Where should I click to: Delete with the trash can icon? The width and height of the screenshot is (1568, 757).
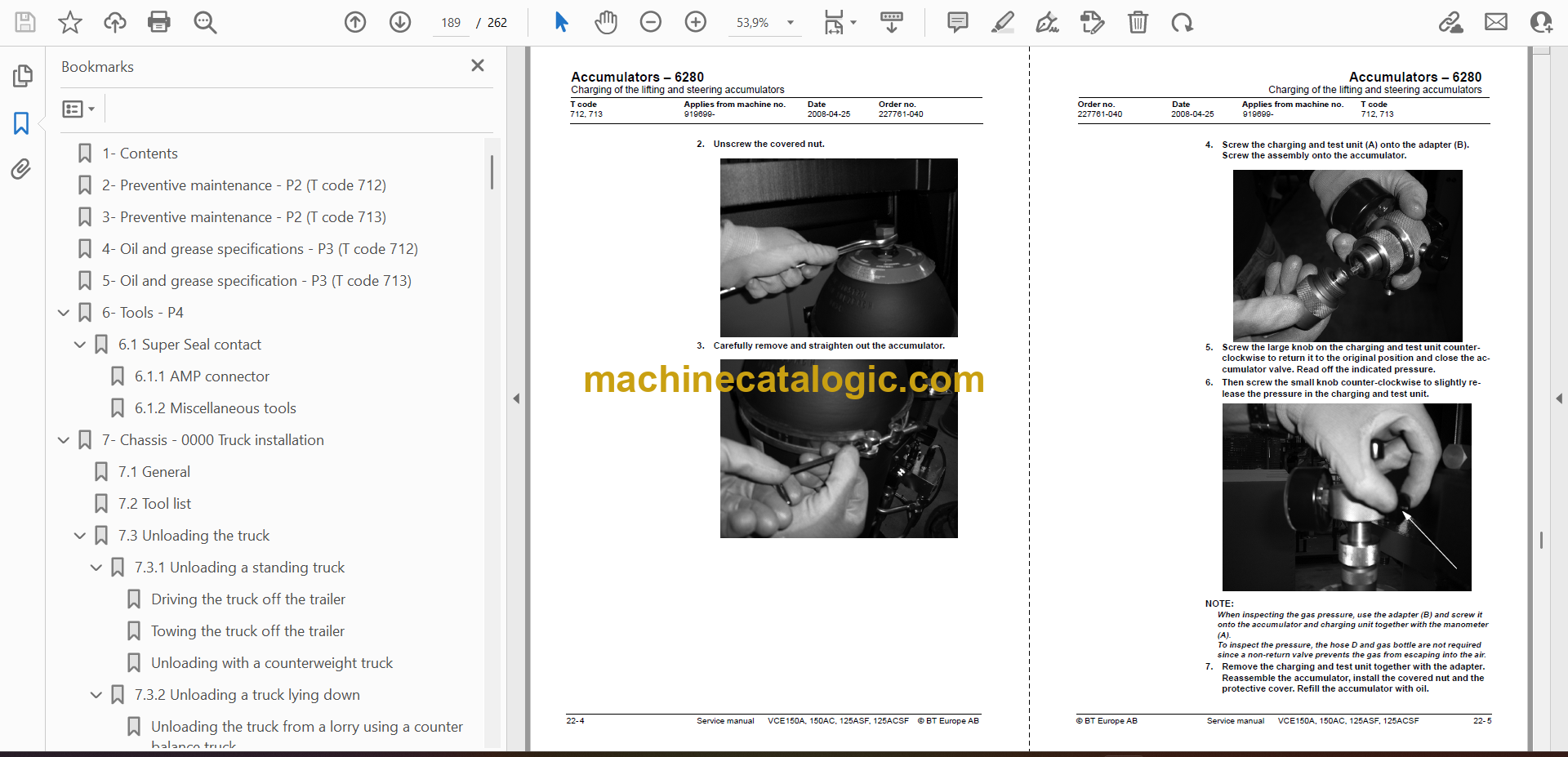click(1138, 22)
